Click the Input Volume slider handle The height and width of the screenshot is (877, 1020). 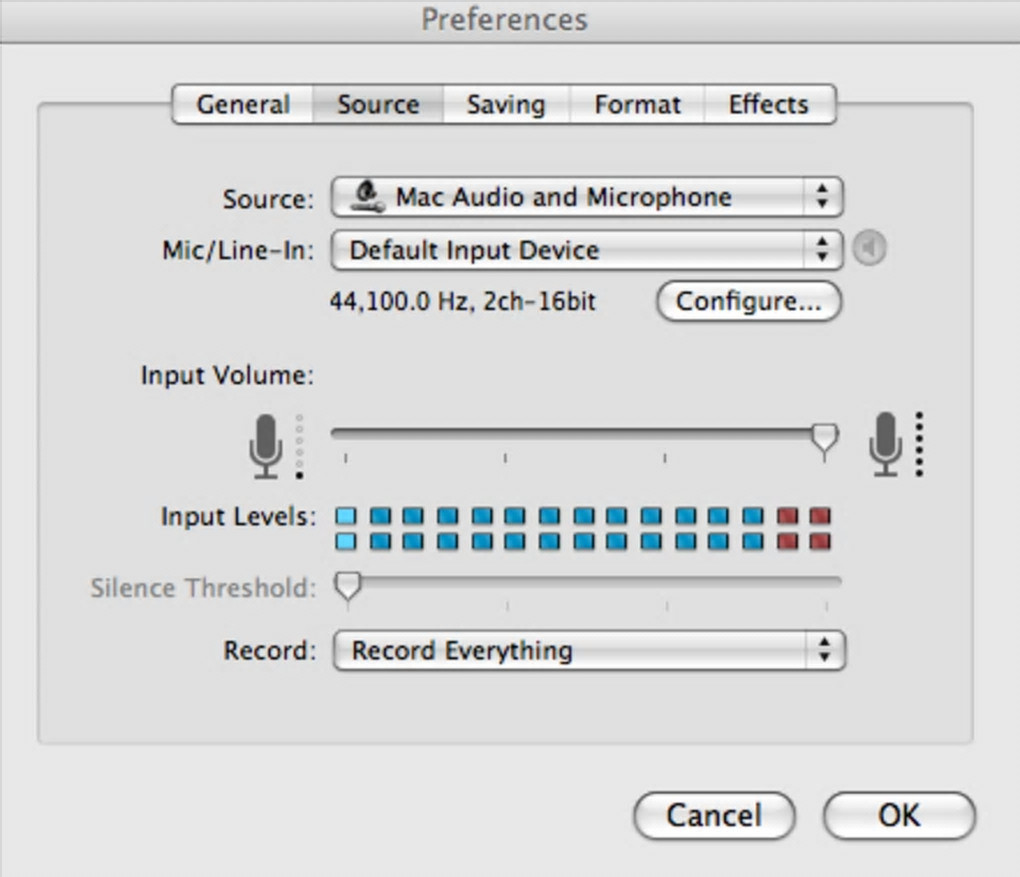[x=824, y=438]
